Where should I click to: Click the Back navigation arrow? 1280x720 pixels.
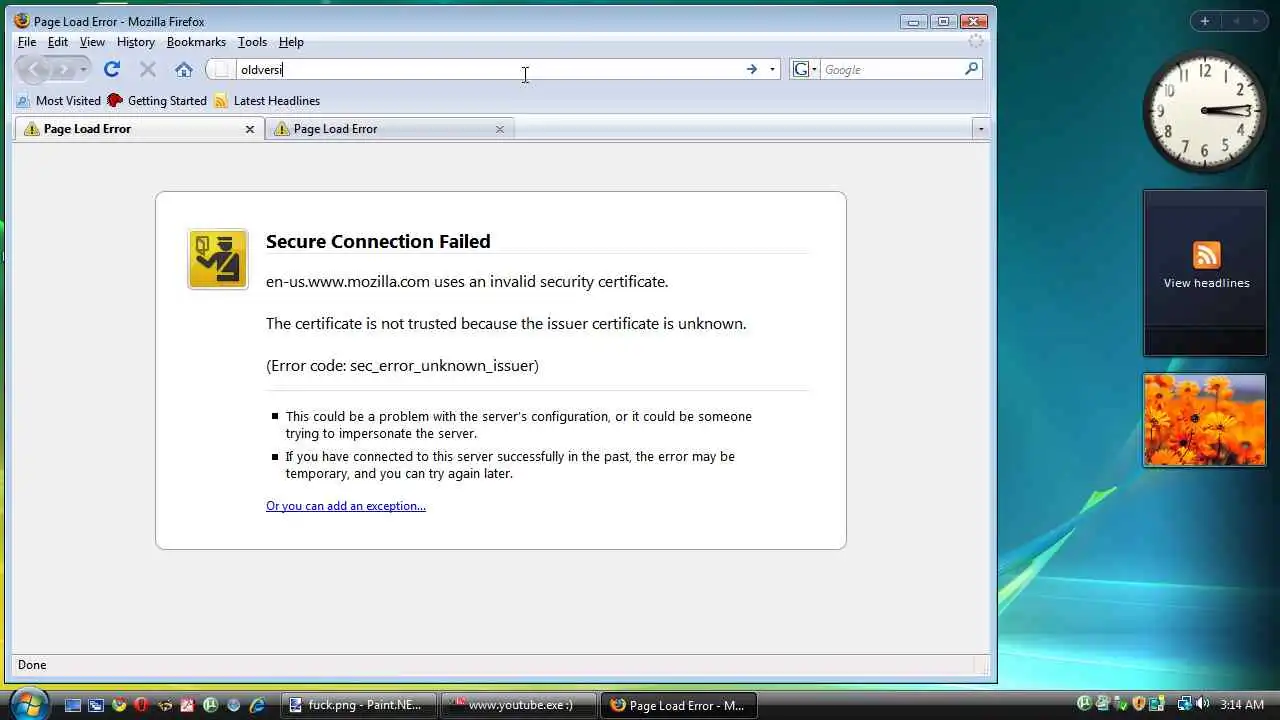click(x=33, y=69)
